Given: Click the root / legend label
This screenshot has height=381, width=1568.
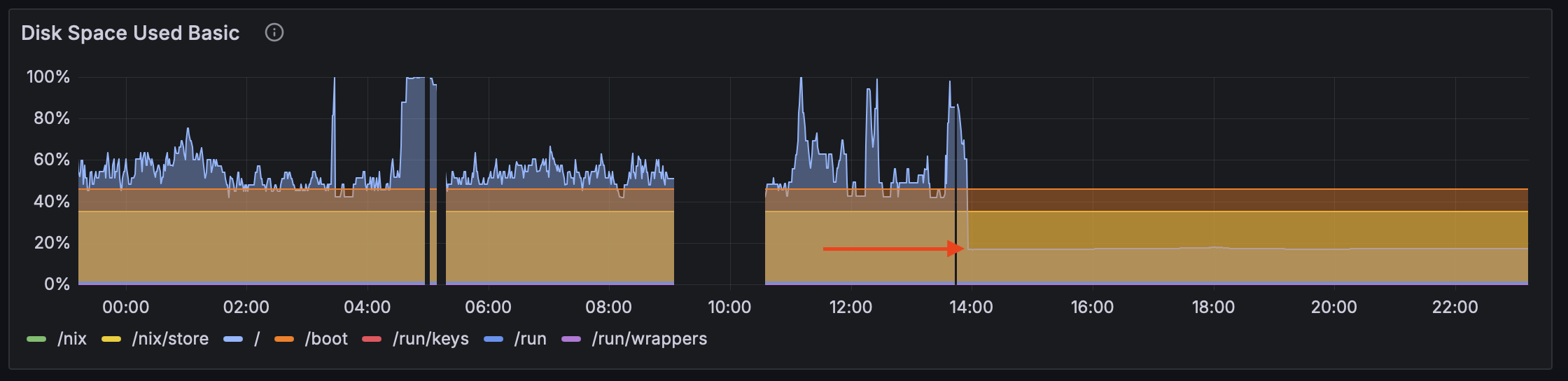Looking at the screenshot, I should [x=257, y=339].
